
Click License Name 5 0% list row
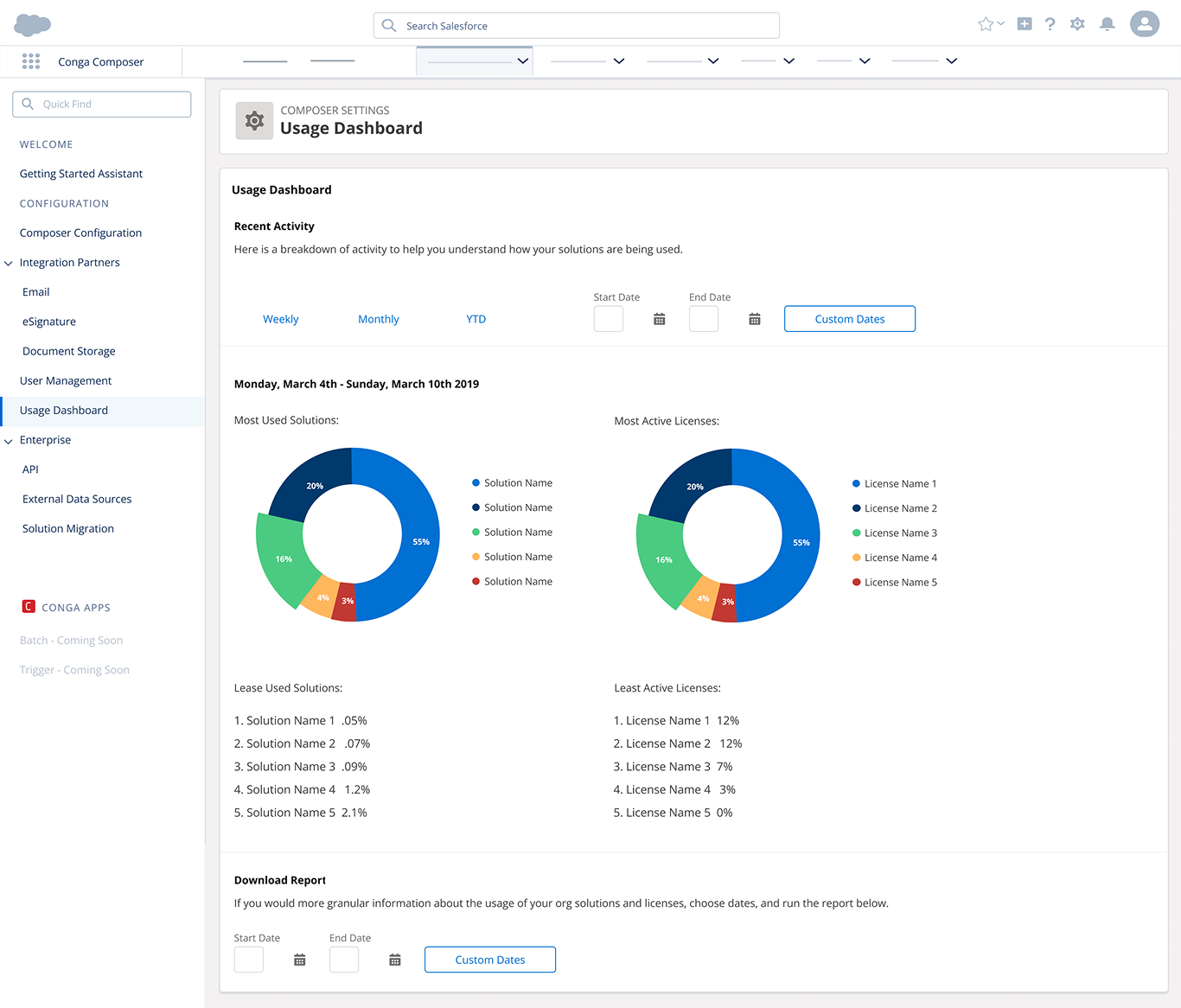click(673, 813)
